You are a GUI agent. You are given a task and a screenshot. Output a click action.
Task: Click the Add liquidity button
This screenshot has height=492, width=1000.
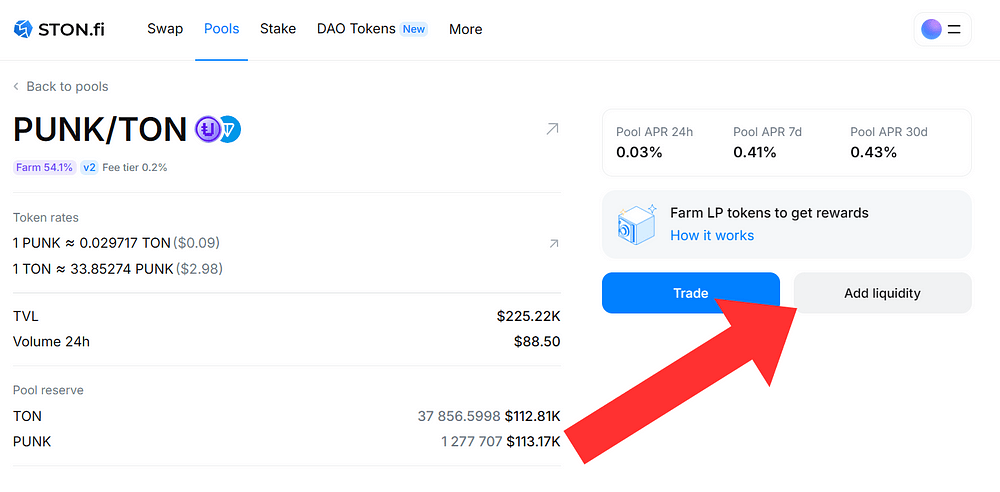pos(882,293)
